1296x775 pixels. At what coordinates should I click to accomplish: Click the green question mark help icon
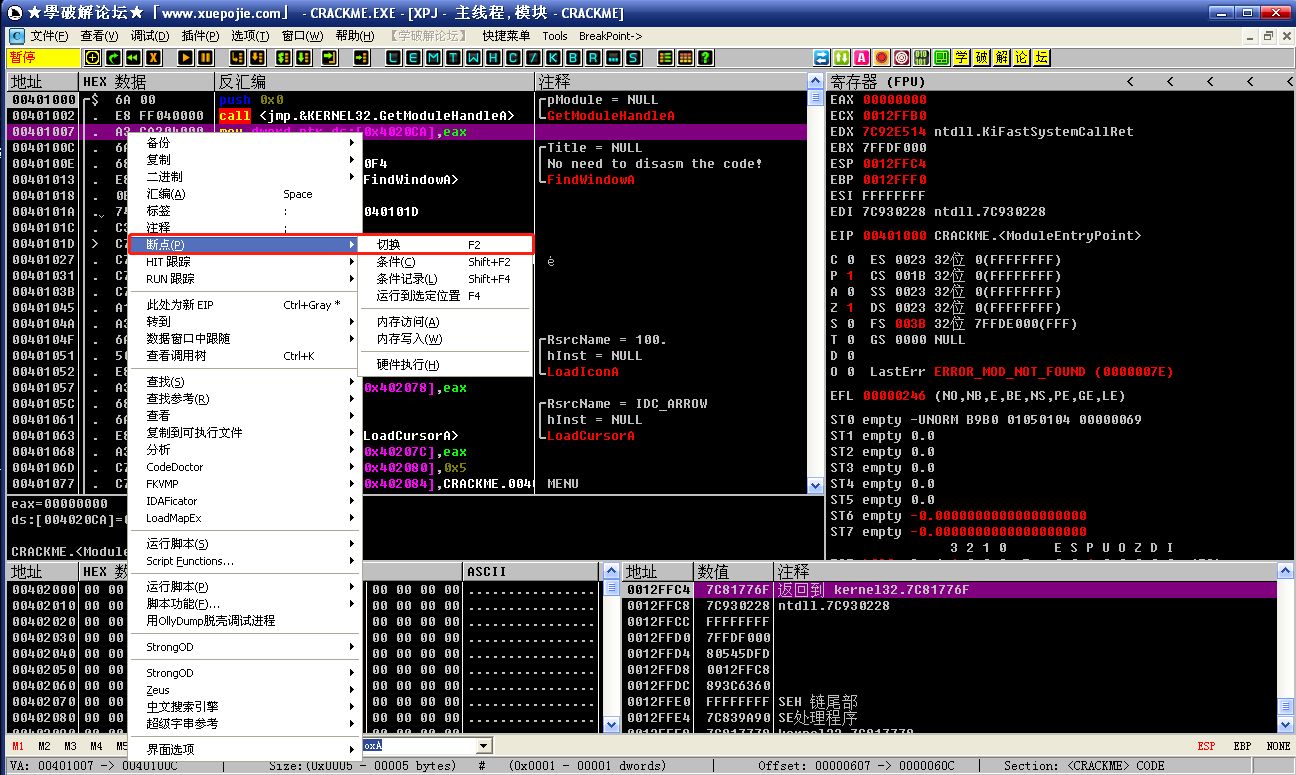click(x=705, y=58)
